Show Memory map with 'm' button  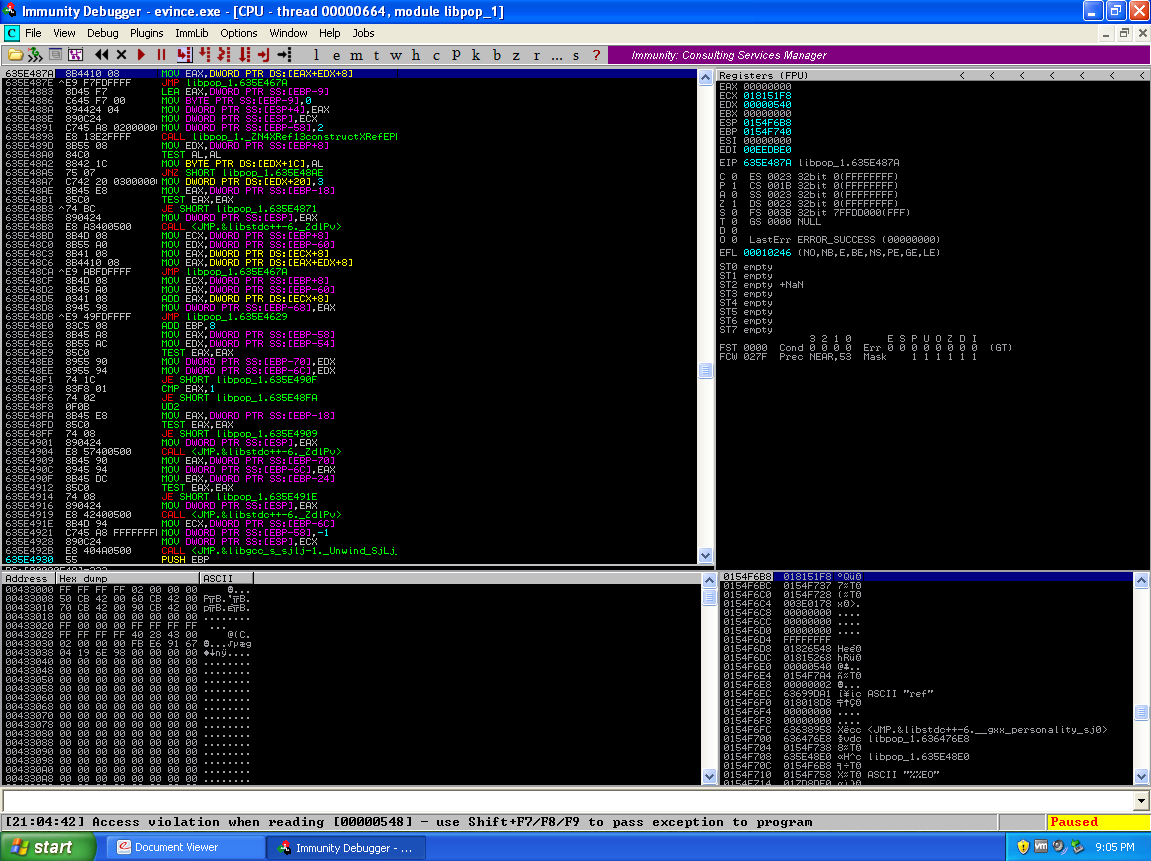(x=356, y=55)
